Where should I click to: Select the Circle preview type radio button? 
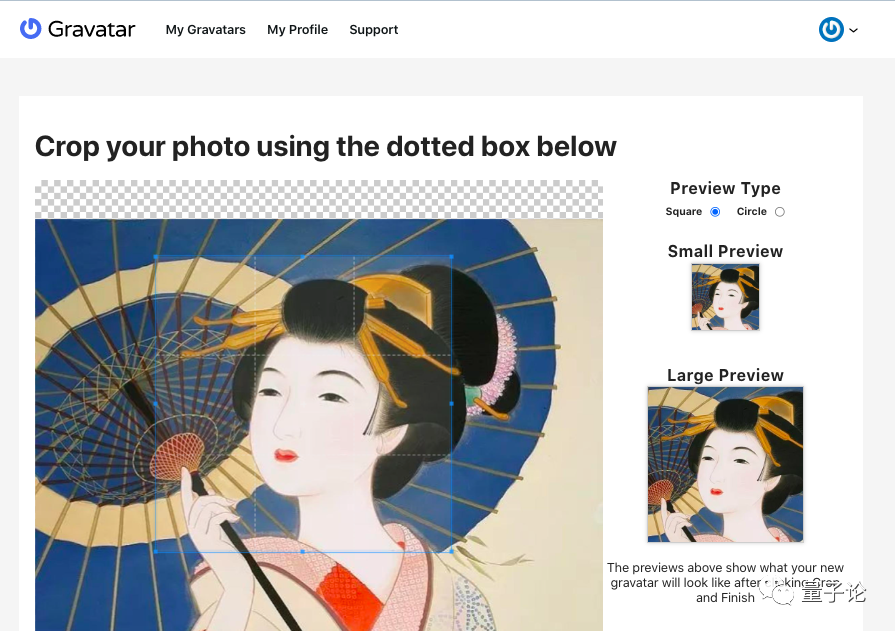pos(780,212)
